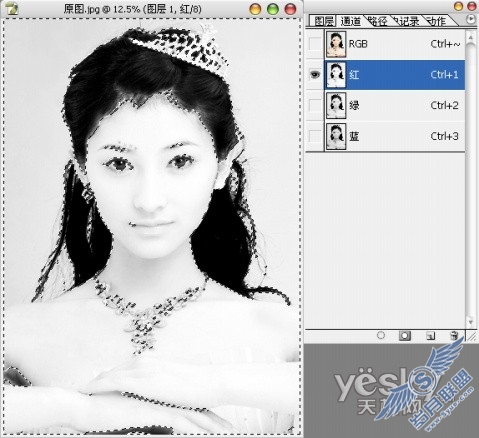
Task: Open the 历史记录 (History) tab
Action: [406, 21]
